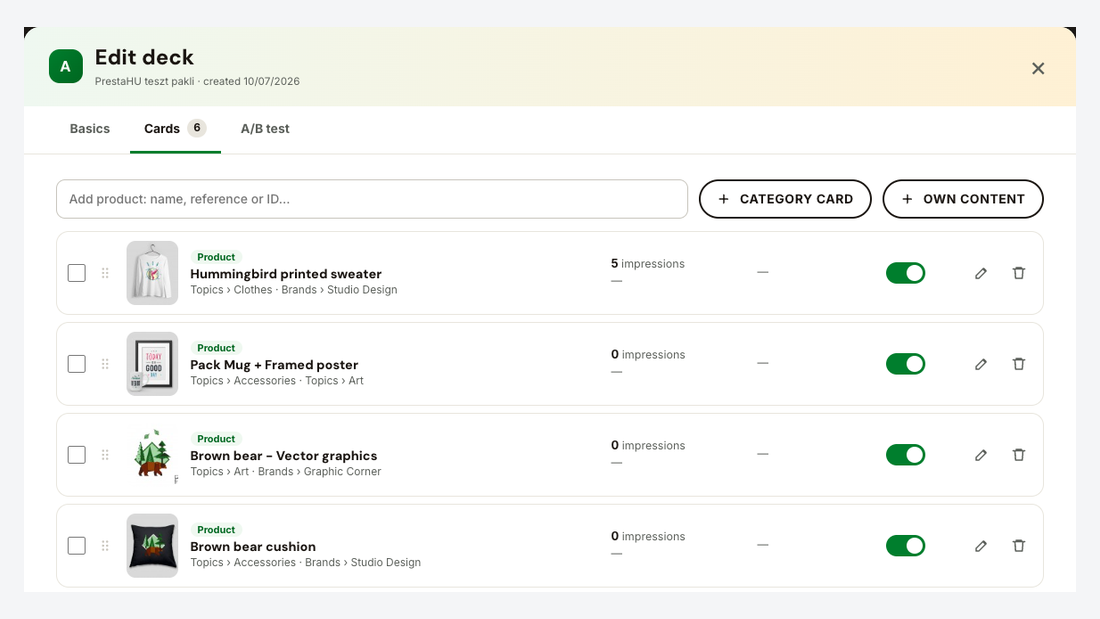Image resolution: width=1100 pixels, height=619 pixels.
Task: Grab drag handle of Pack Mug + Framed poster row
Action: [x=105, y=364]
